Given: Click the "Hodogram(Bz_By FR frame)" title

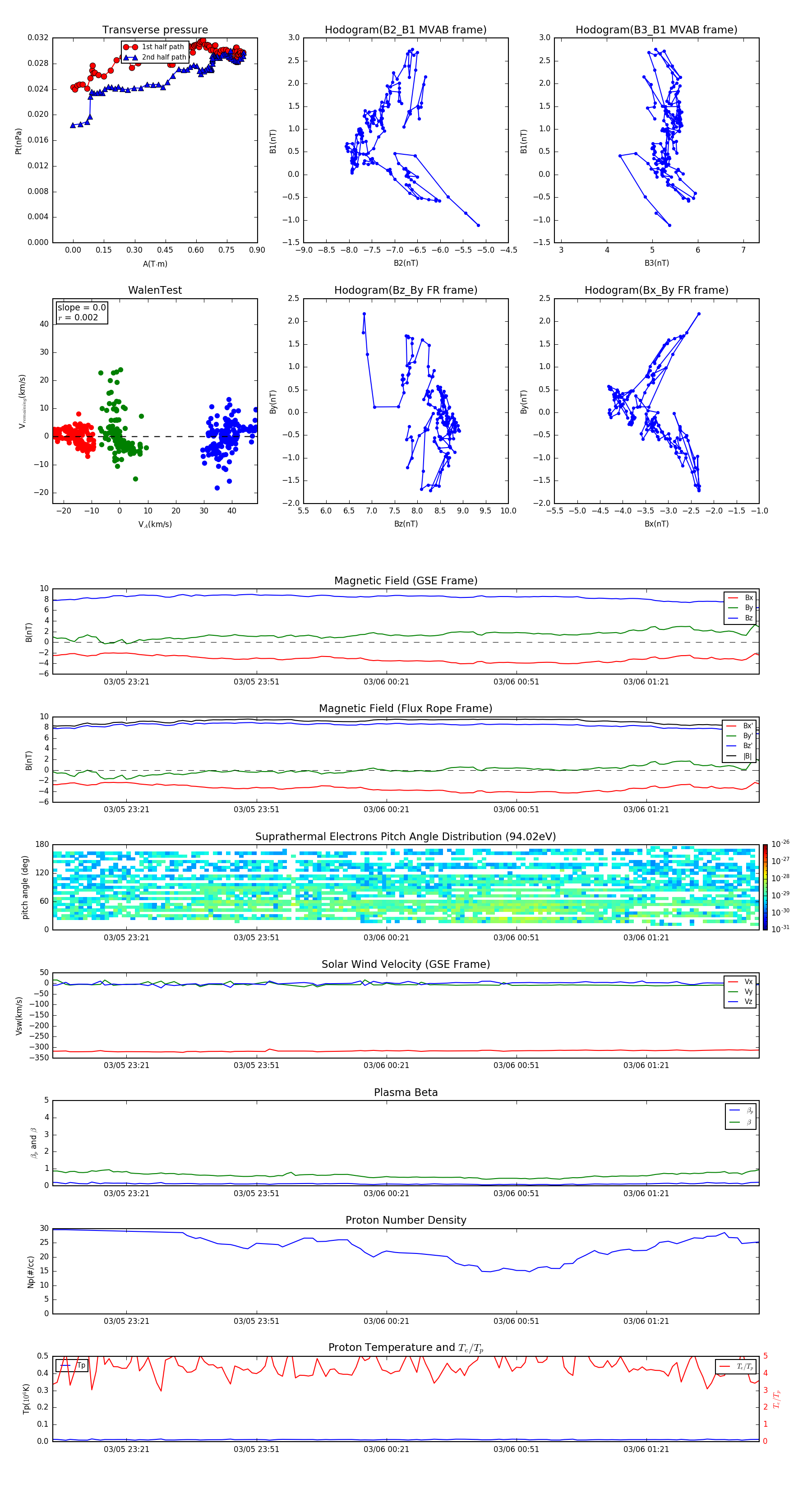Looking at the screenshot, I should [x=406, y=290].
